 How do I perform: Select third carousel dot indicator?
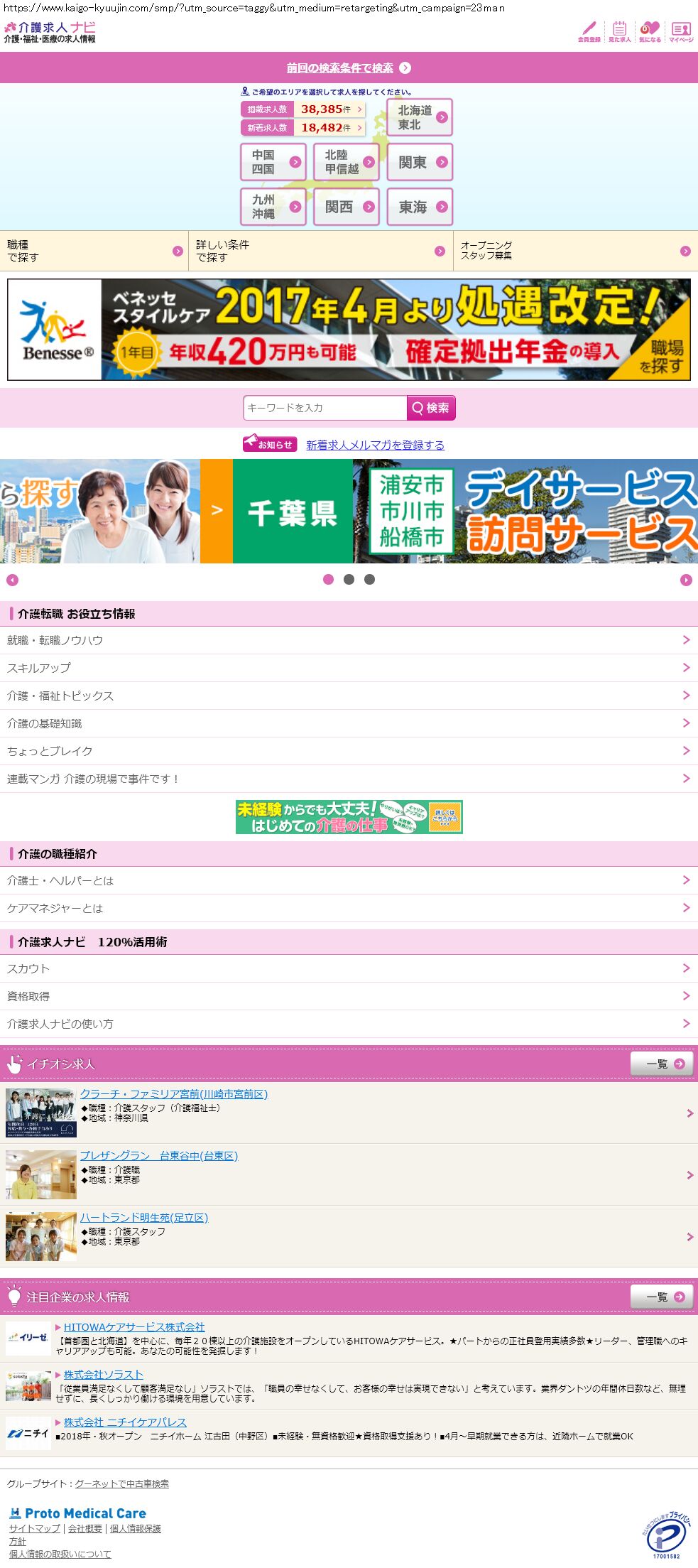[x=369, y=580]
